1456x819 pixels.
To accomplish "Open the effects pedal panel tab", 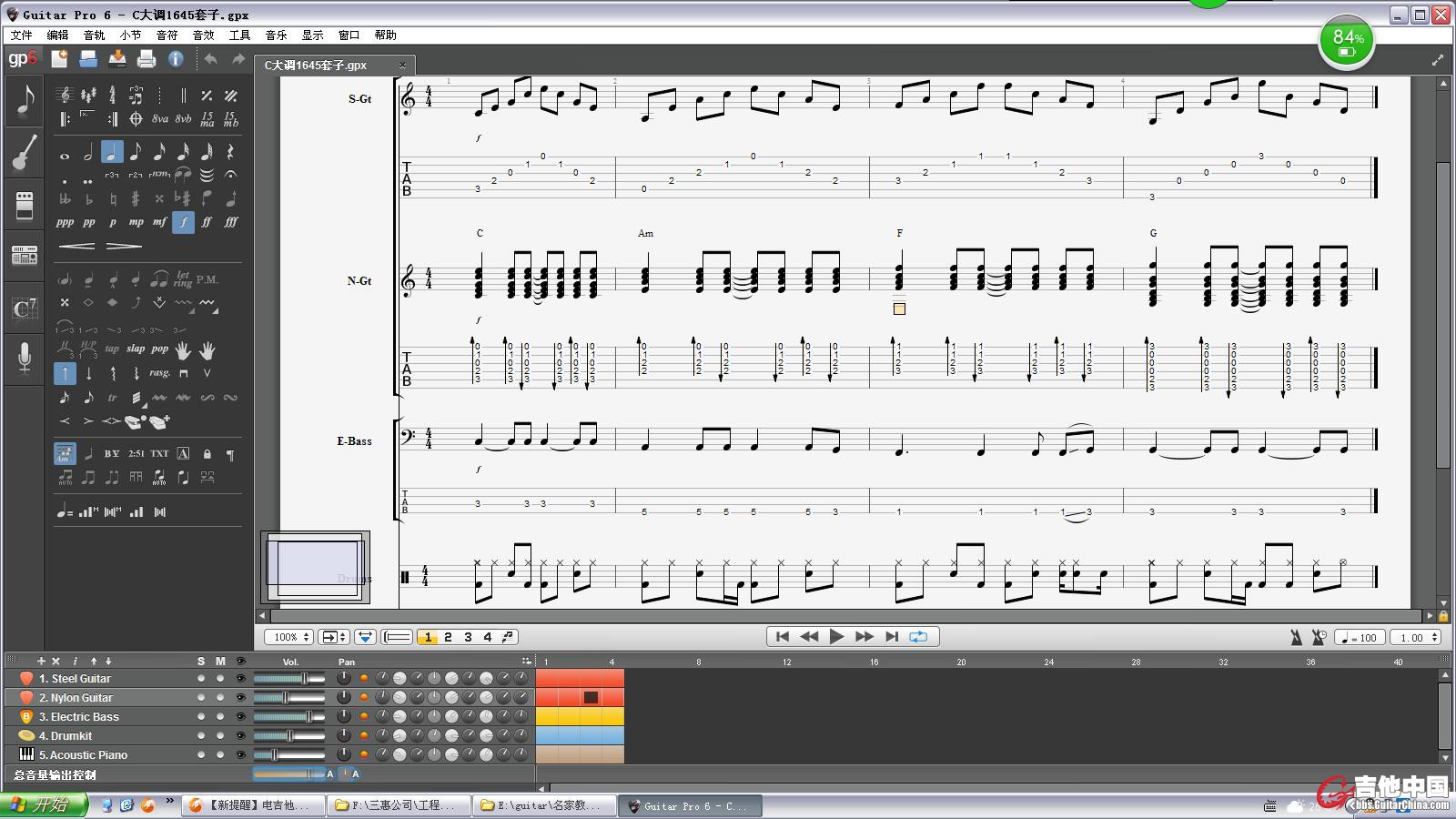I will pyautogui.click(x=25, y=205).
